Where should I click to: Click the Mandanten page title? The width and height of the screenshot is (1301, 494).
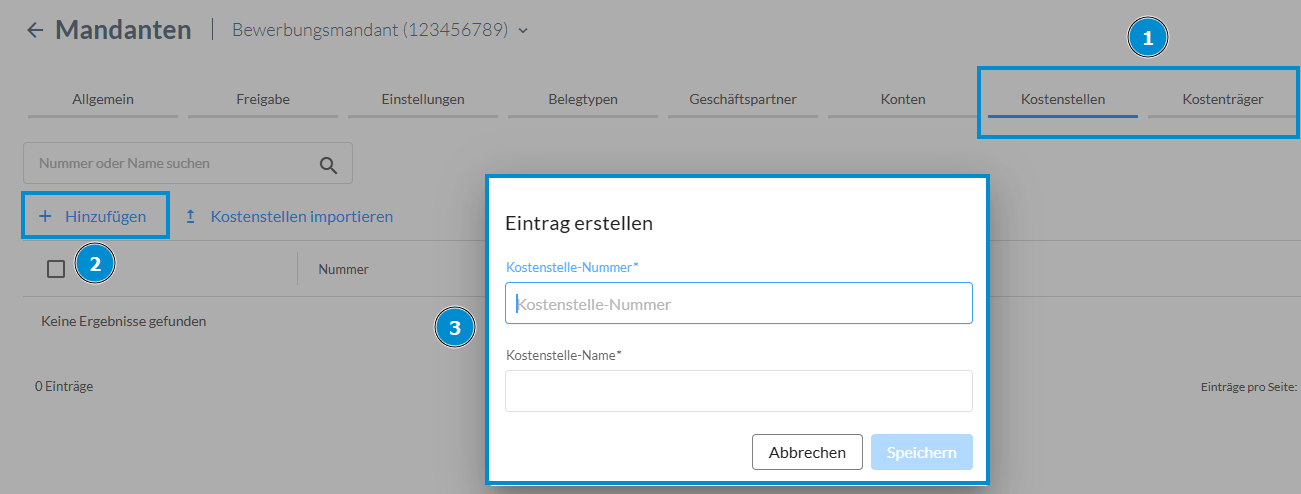click(123, 30)
